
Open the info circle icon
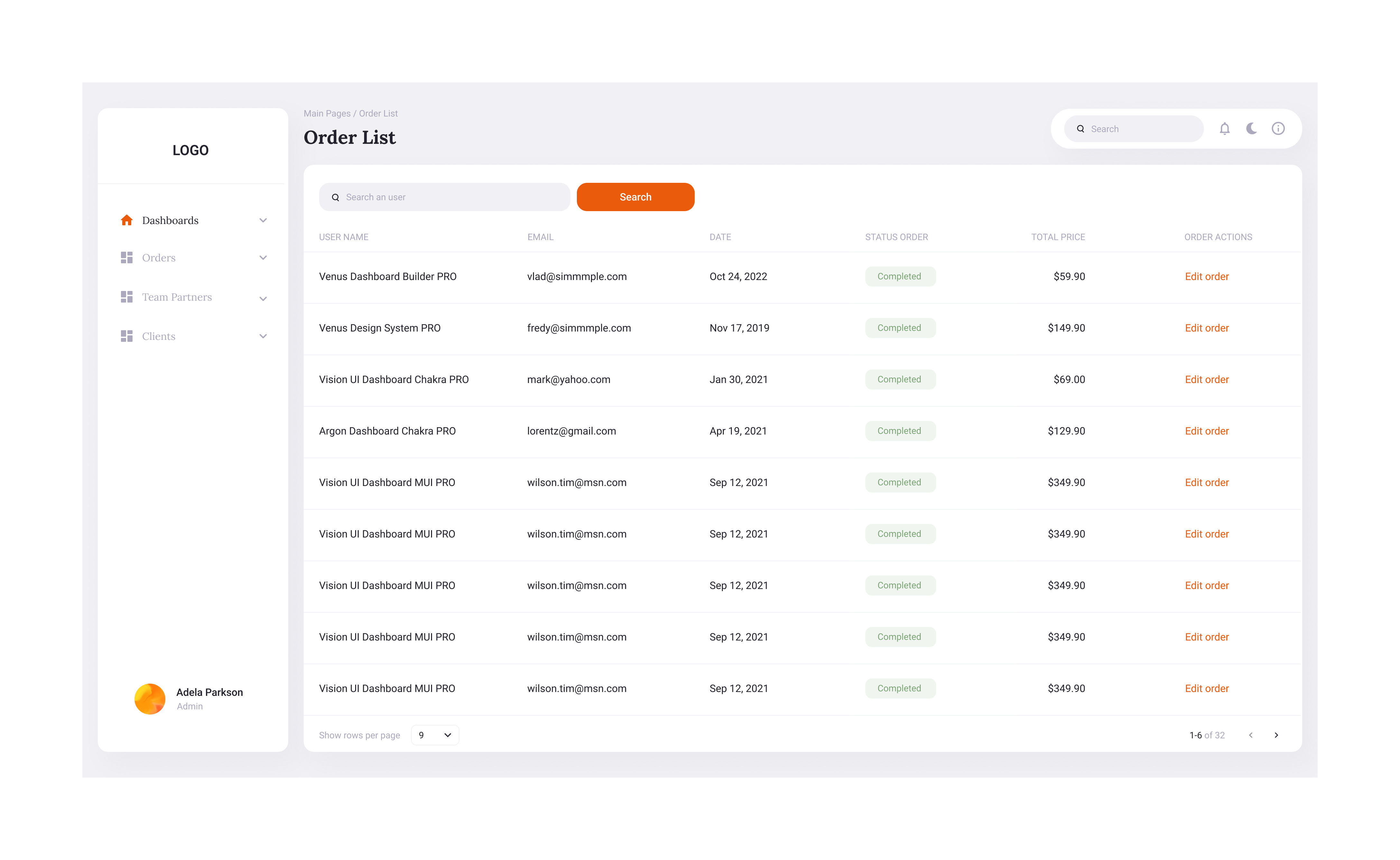click(1278, 128)
